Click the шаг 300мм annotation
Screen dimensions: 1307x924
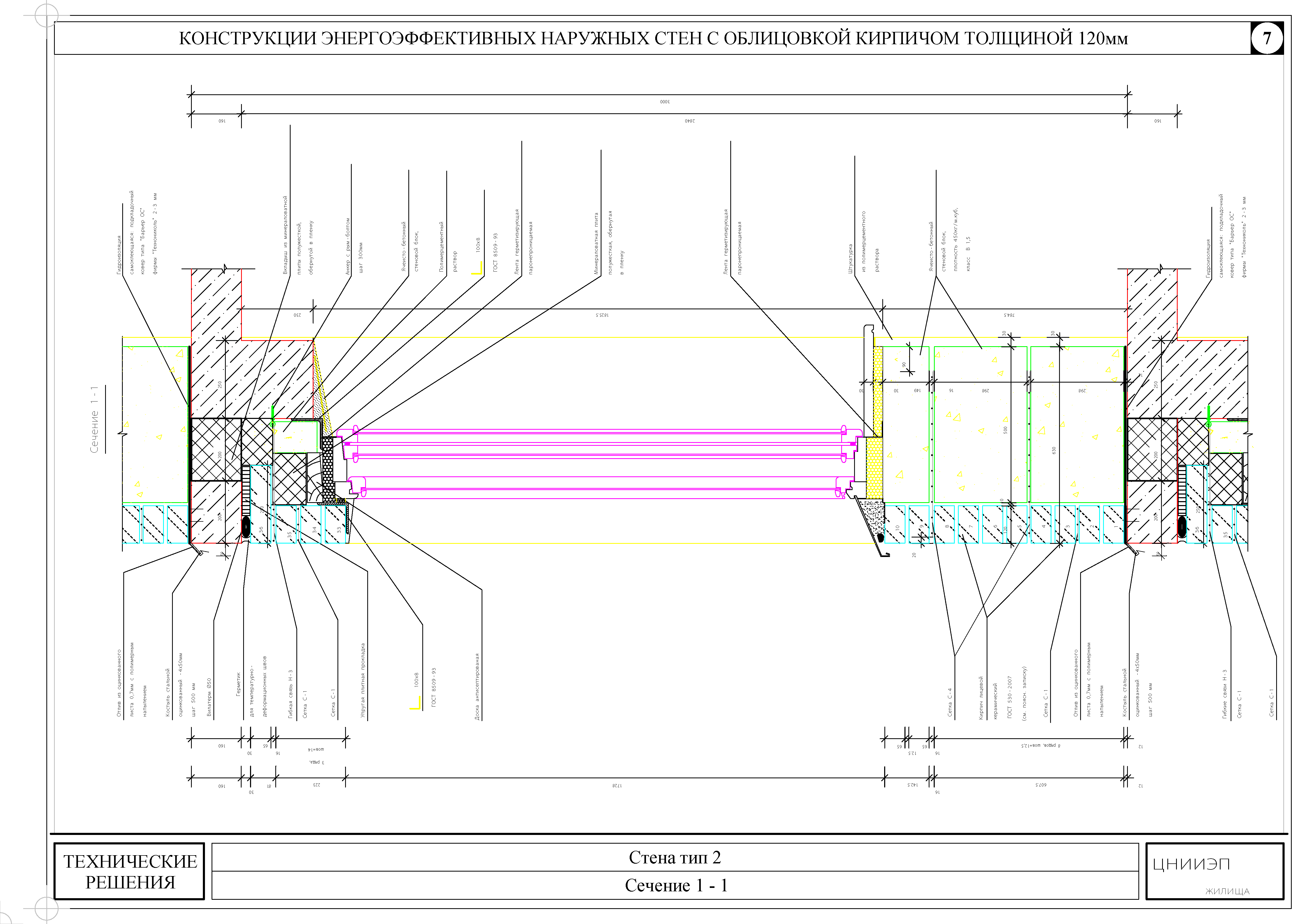tap(361, 258)
